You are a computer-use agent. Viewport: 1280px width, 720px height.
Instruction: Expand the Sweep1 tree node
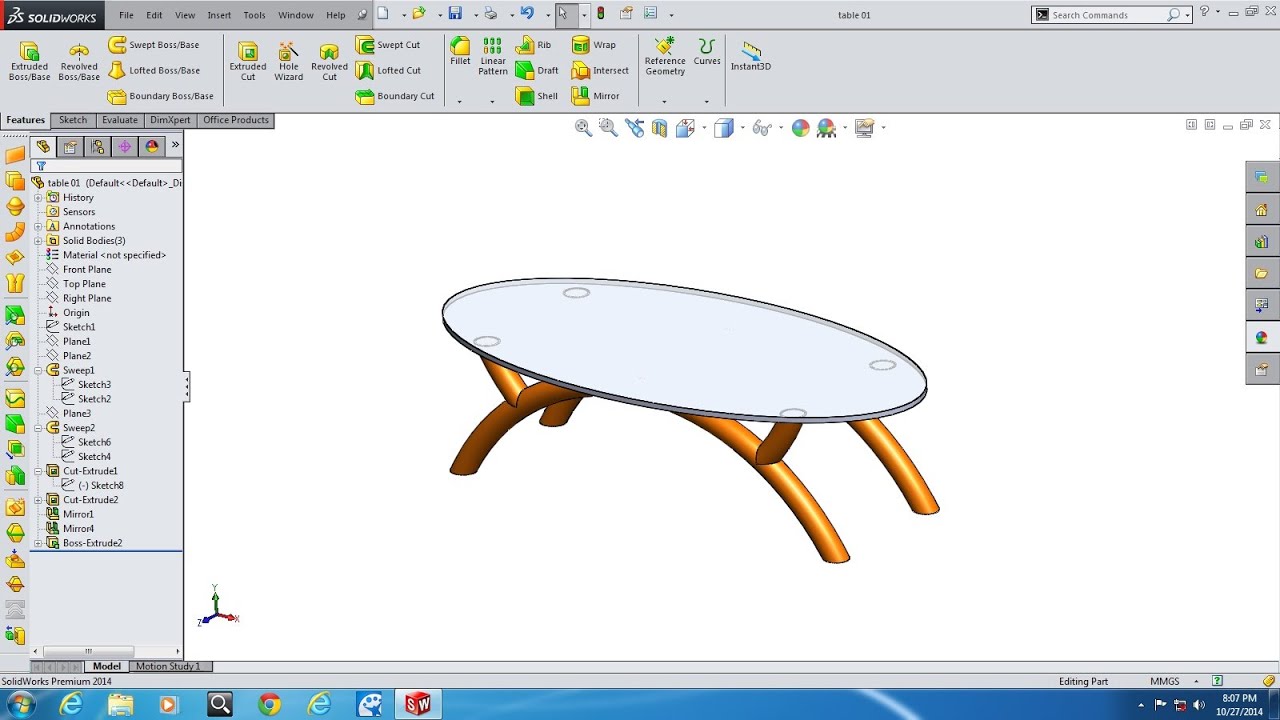pos(38,370)
